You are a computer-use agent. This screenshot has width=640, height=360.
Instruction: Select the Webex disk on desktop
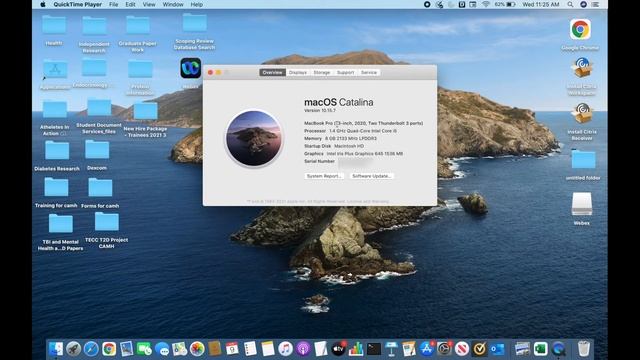(x=582, y=203)
